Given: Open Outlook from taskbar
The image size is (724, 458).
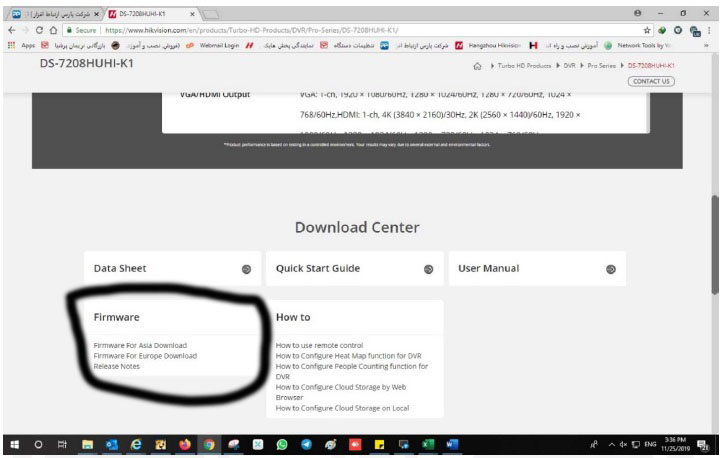Looking at the screenshot, I should 111,445.
